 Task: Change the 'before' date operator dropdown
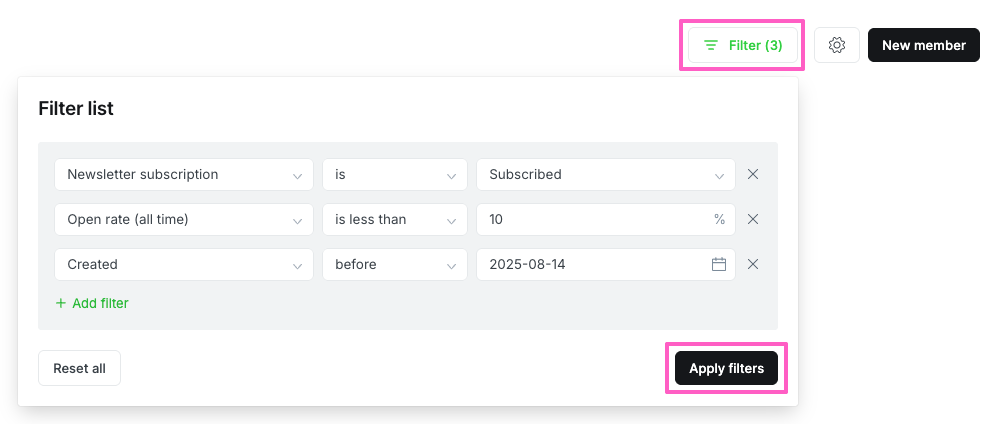click(394, 264)
